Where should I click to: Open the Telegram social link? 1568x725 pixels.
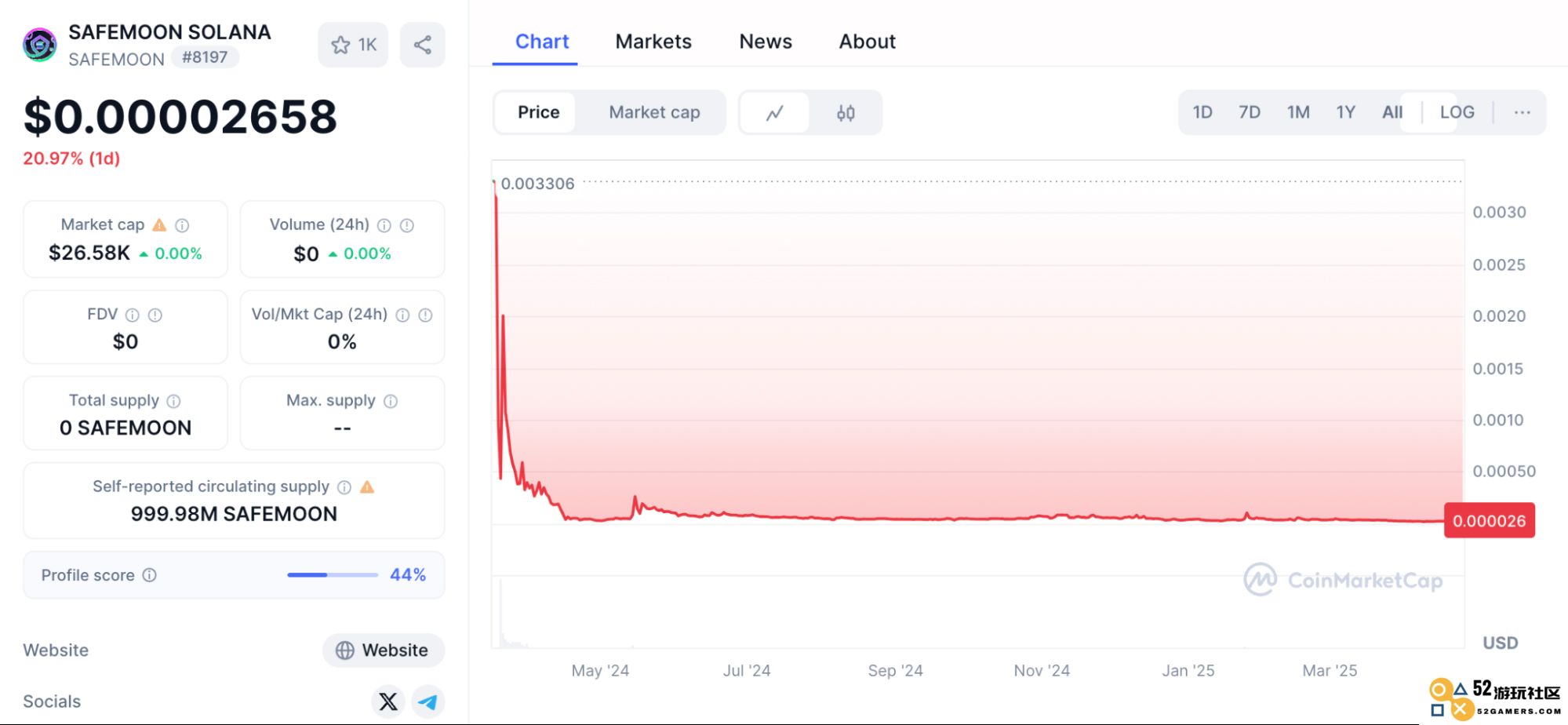[428, 701]
